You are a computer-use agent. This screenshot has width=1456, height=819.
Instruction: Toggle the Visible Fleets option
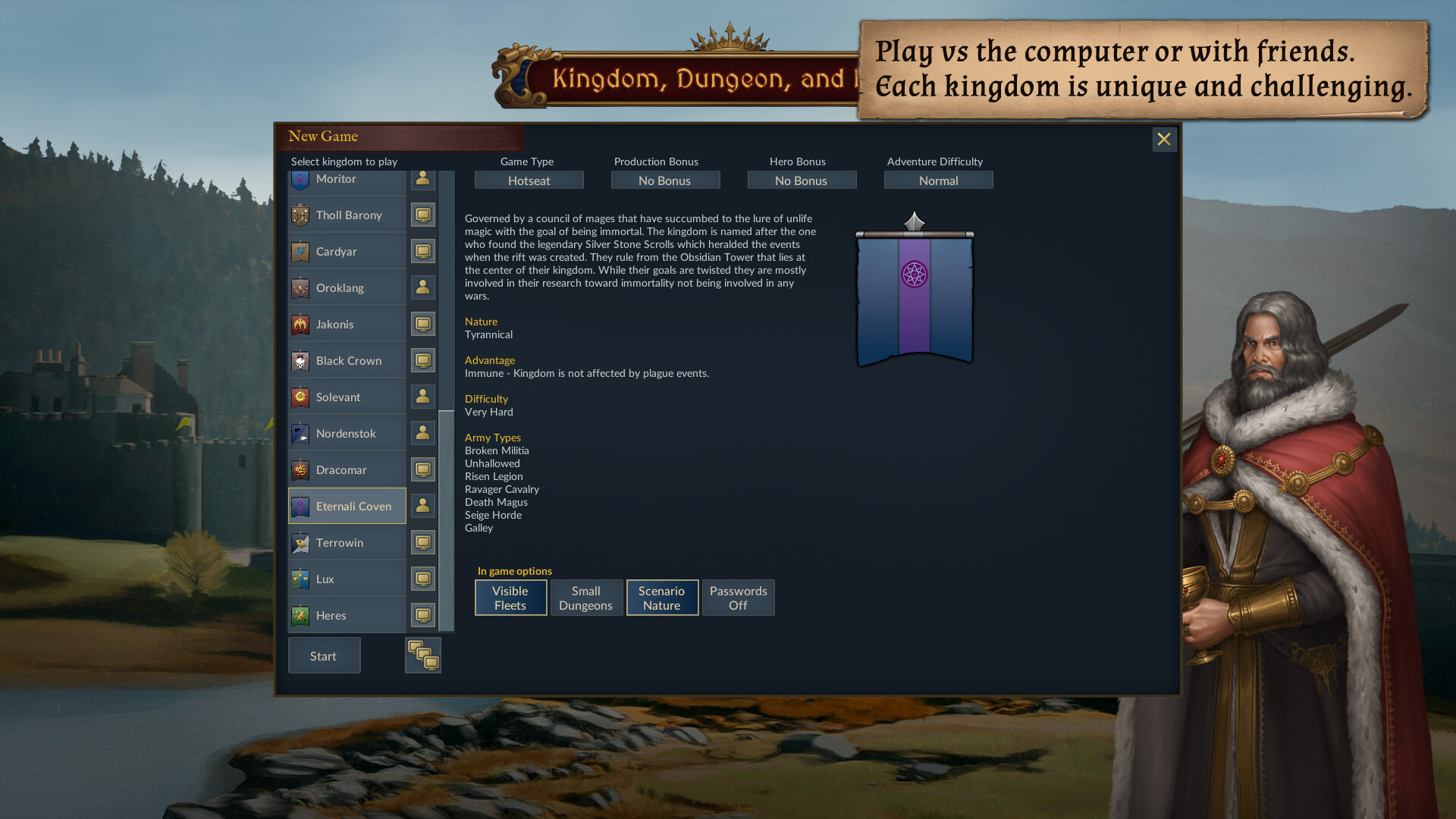click(x=509, y=597)
